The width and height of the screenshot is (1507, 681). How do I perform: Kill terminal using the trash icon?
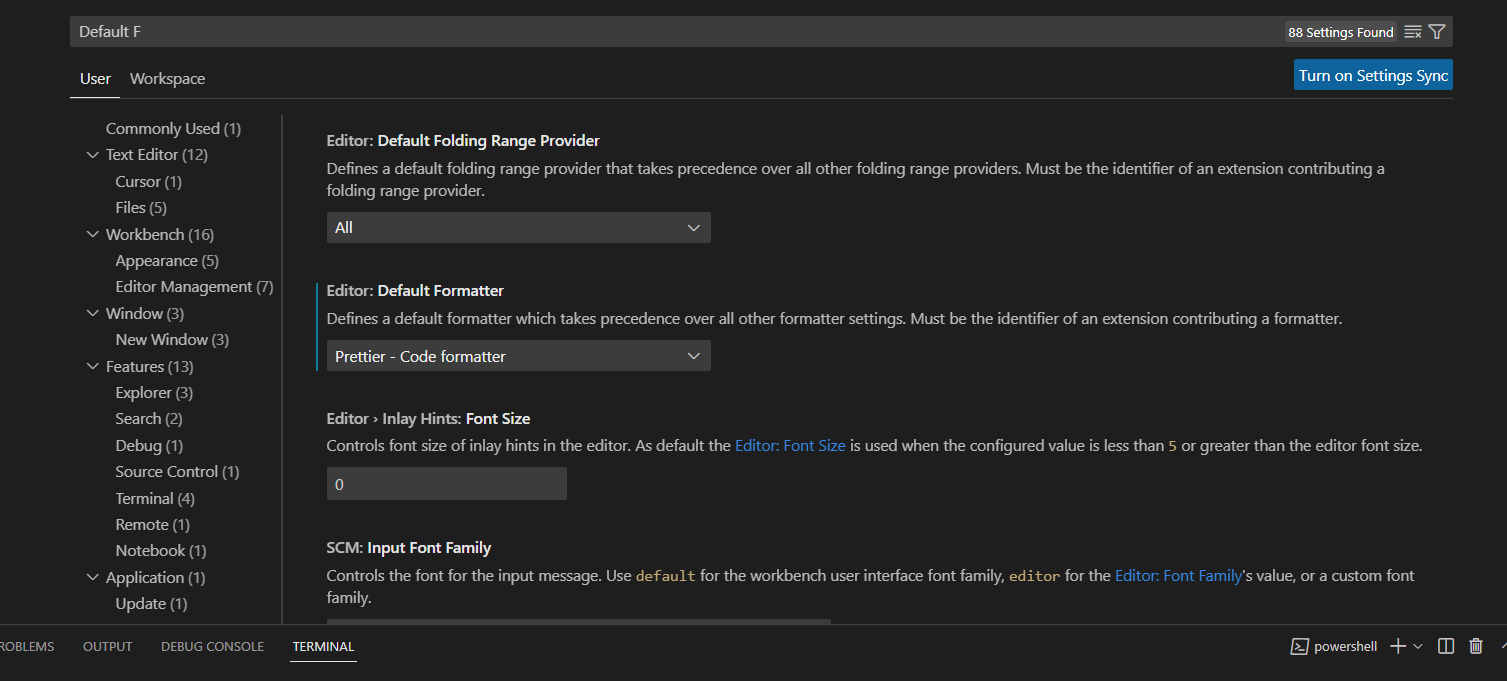[1476, 646]
